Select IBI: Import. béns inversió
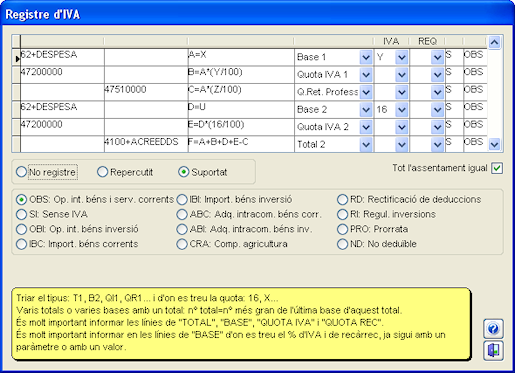Screen dimensions: 515x373 pyautogui.click(x=234, y=199)
